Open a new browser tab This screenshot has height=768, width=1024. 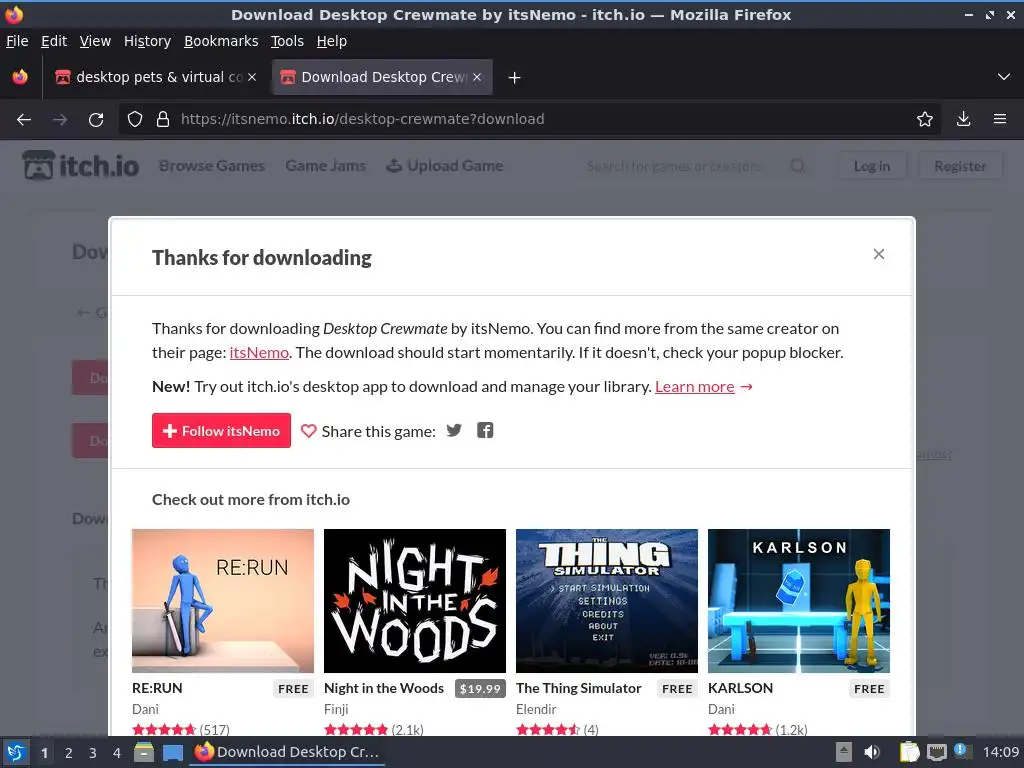515,78
